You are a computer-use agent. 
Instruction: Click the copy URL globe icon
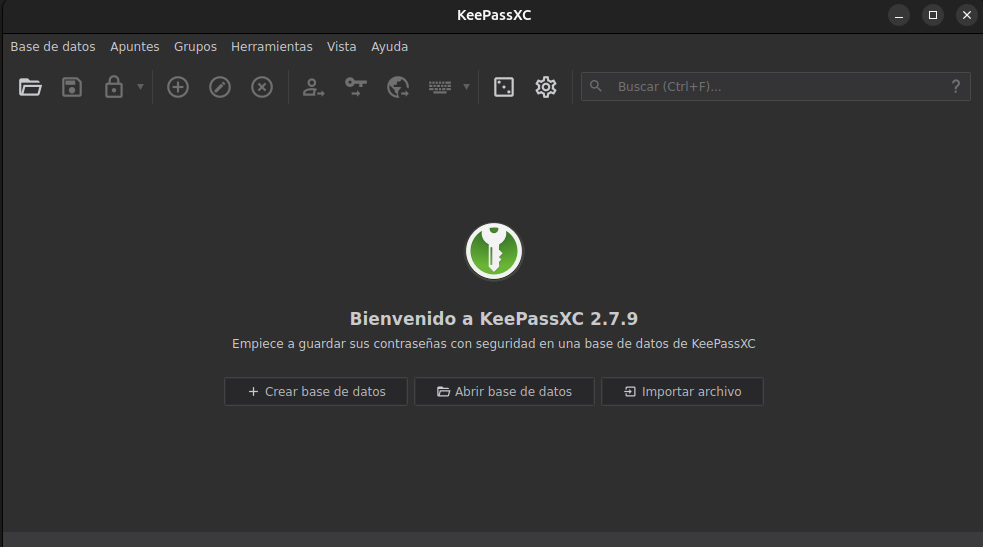pos(398,87)
